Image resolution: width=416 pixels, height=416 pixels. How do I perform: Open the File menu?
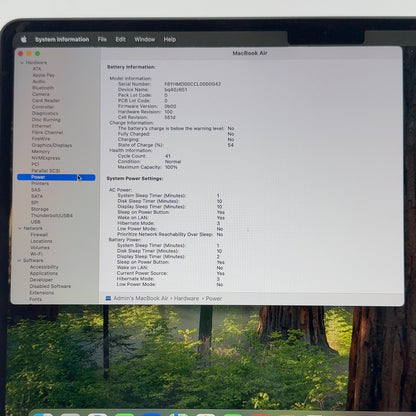point(102,39)
